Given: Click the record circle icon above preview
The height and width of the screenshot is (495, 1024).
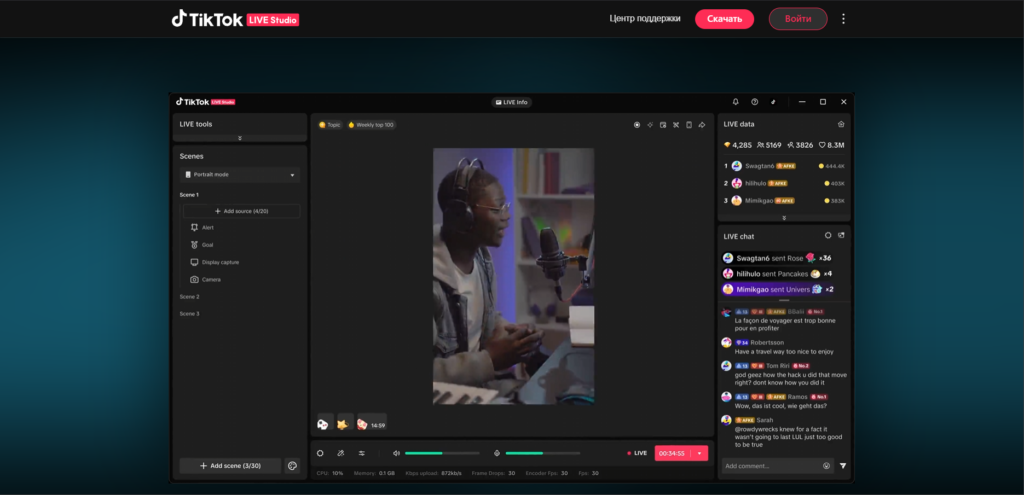Looking at the screenshot, I should 637,125.
